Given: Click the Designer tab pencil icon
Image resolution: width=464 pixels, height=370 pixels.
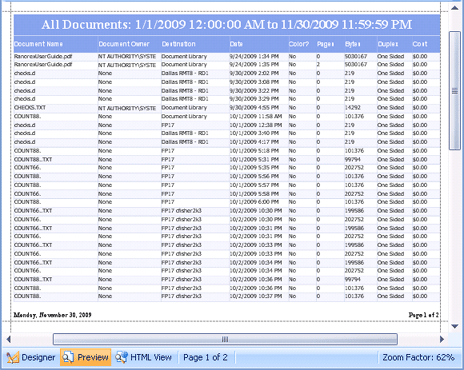Looking at the screenshot, I should (x=13, y=358).
